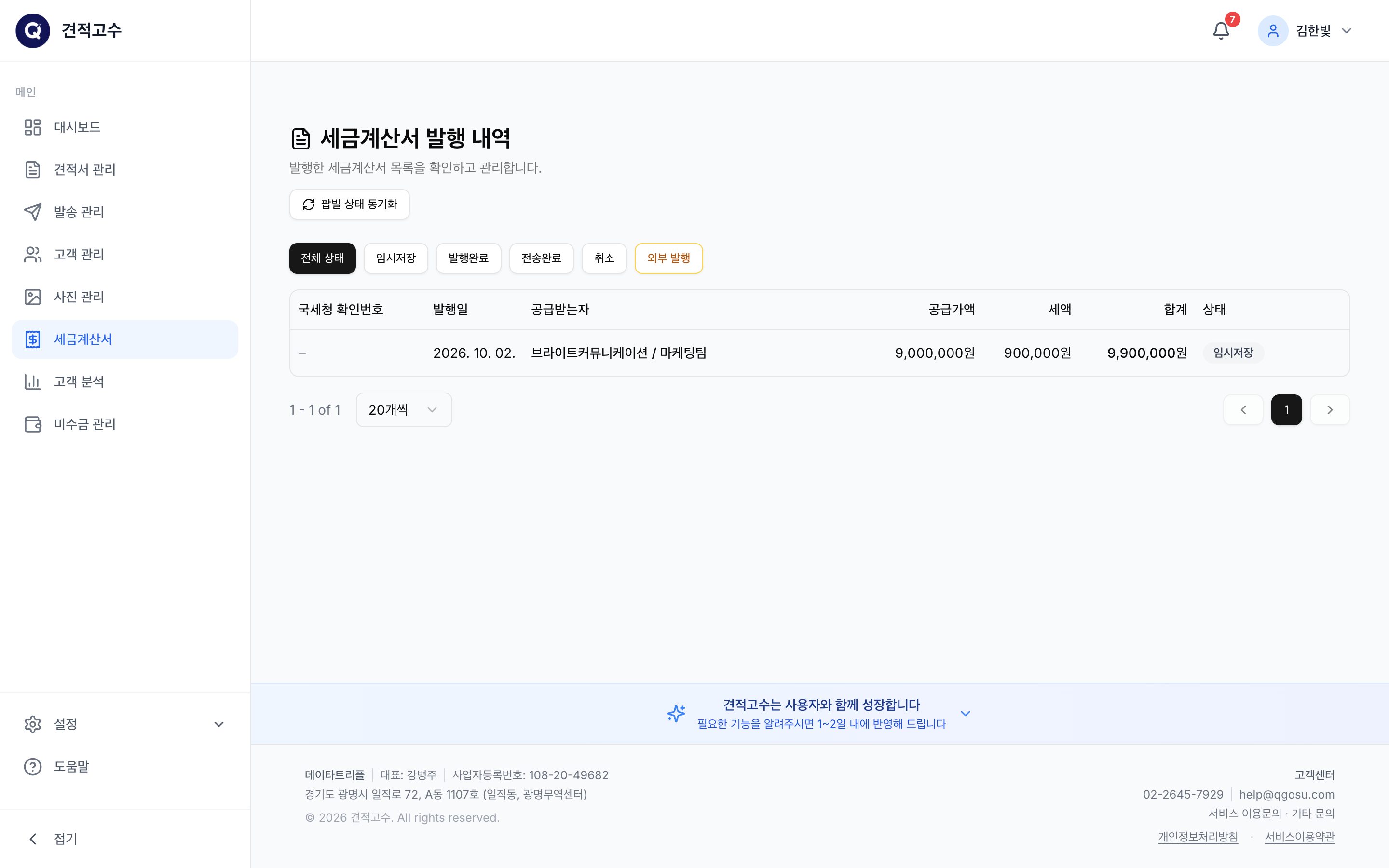This screenshot has width=1389, height=868.
Task: Filter by 임시저장 status
Action: [x=396, y=258]
